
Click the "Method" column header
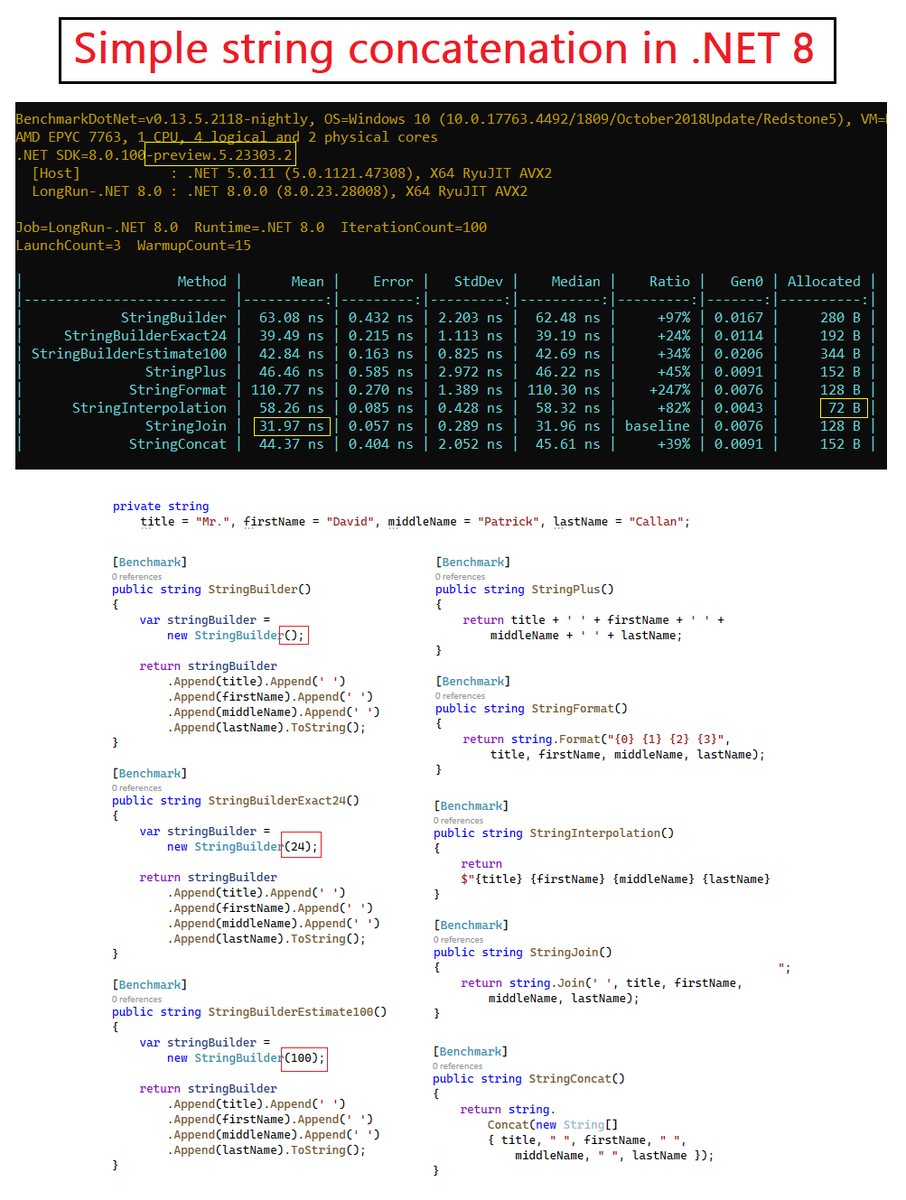(x=202, y=281)
